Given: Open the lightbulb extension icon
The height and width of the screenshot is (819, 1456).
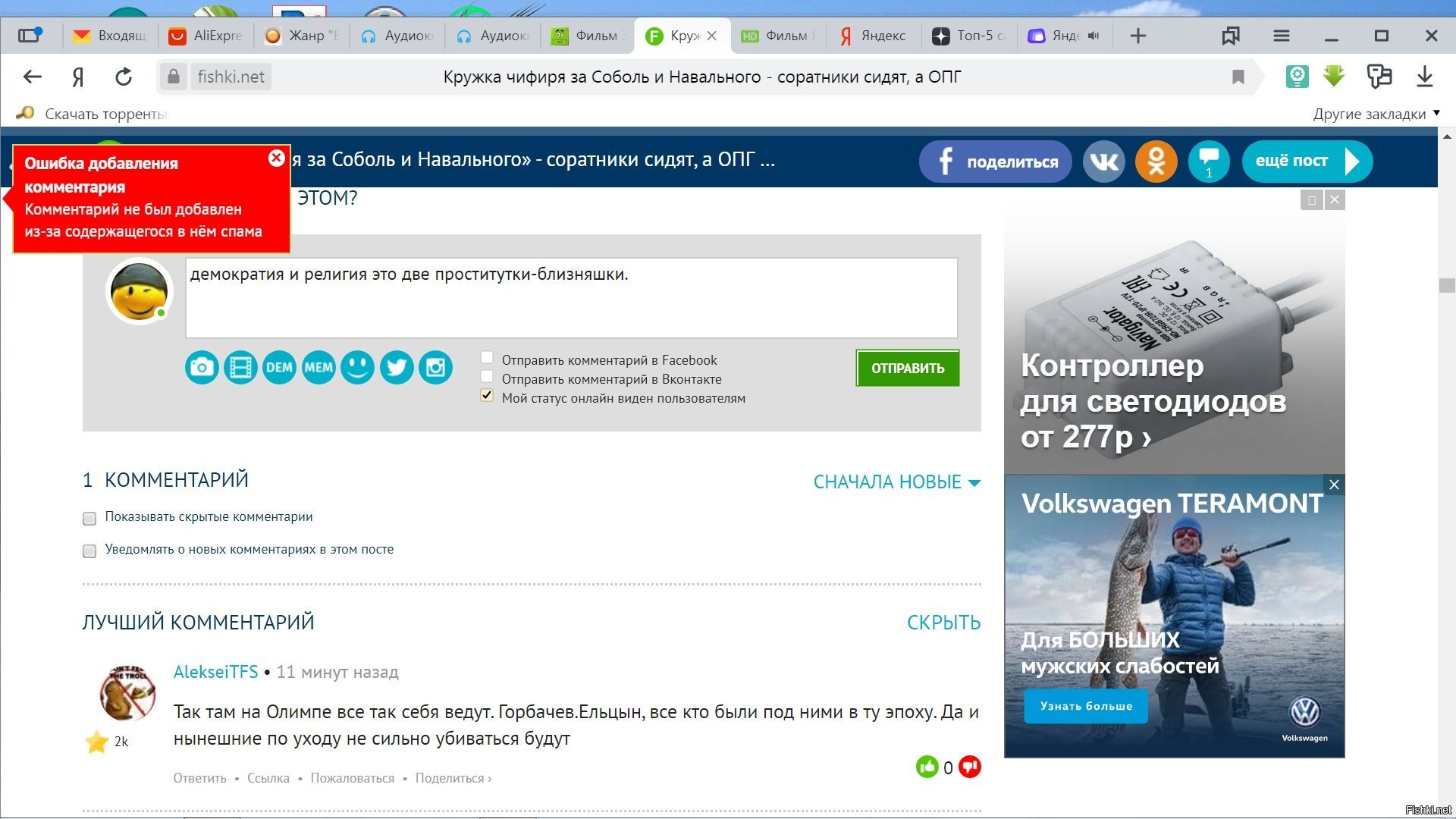Looking at the screenshot, I should point(1297,77).
